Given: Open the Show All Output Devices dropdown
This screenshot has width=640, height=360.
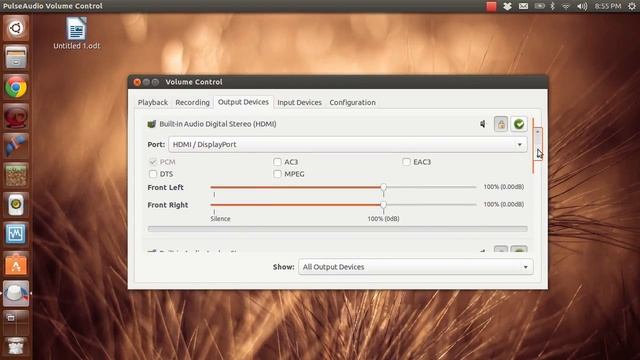Looking at the screenshot, I should click(416, 267).
